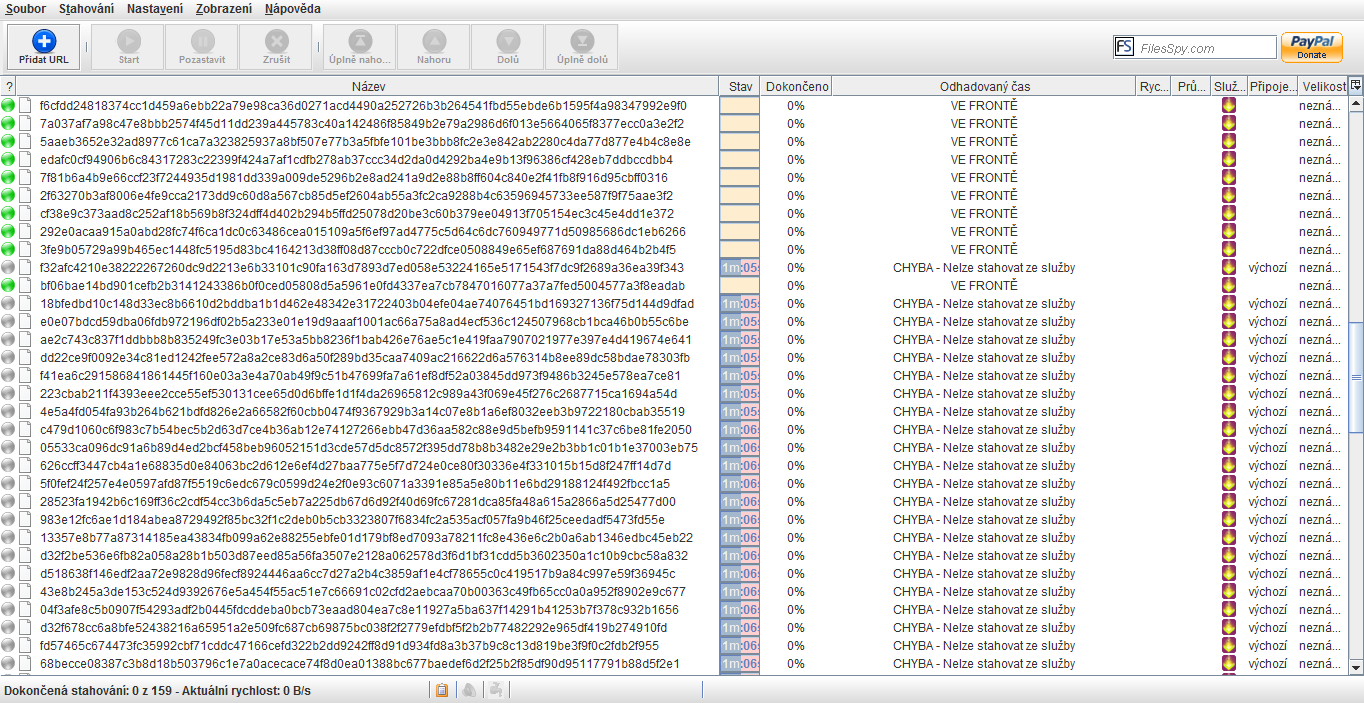1364x703 pixels.
Task: Sort by Odhadovaný čas column header
Action: (x=984, y=87)
